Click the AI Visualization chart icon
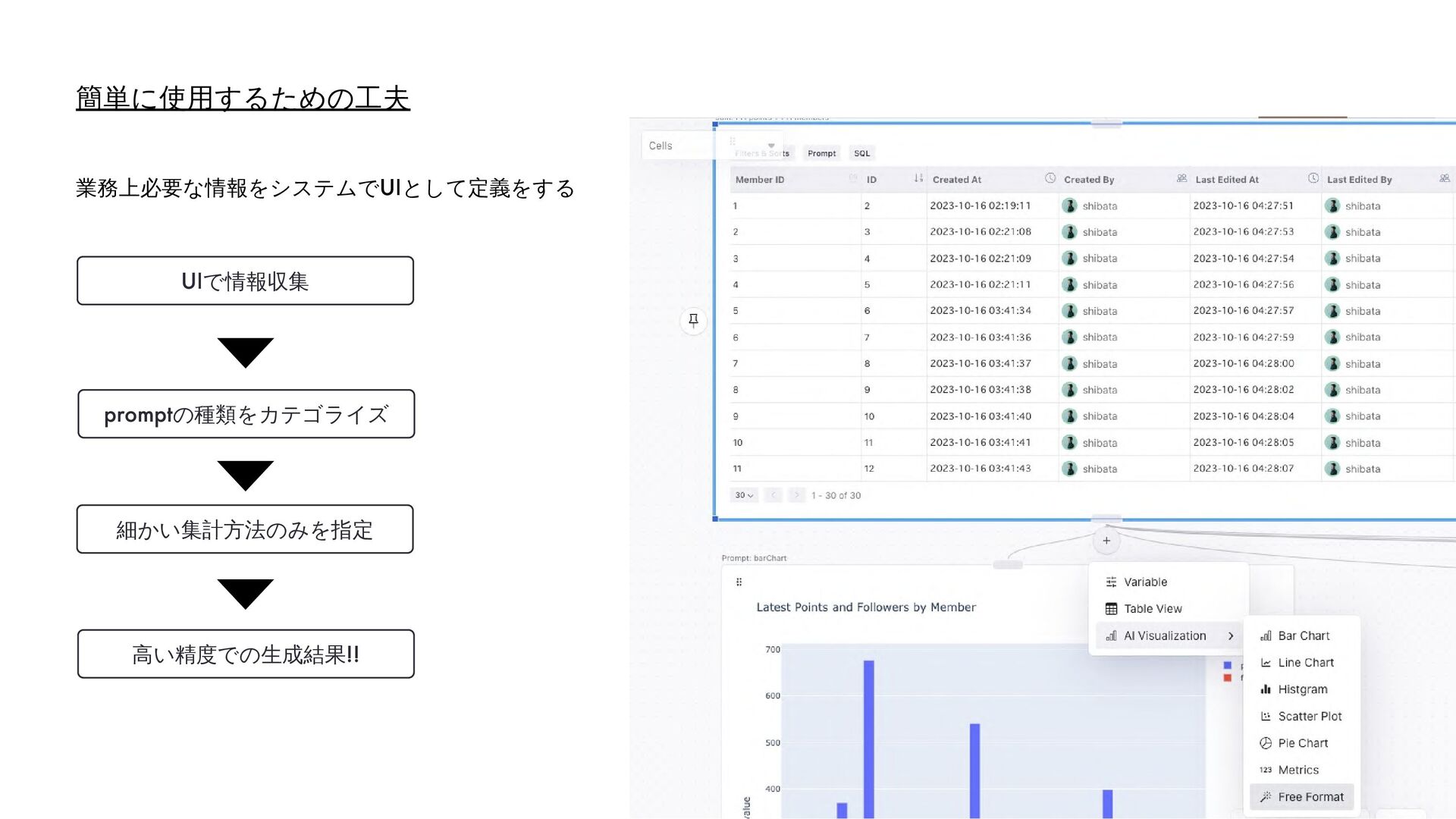 1111,636
